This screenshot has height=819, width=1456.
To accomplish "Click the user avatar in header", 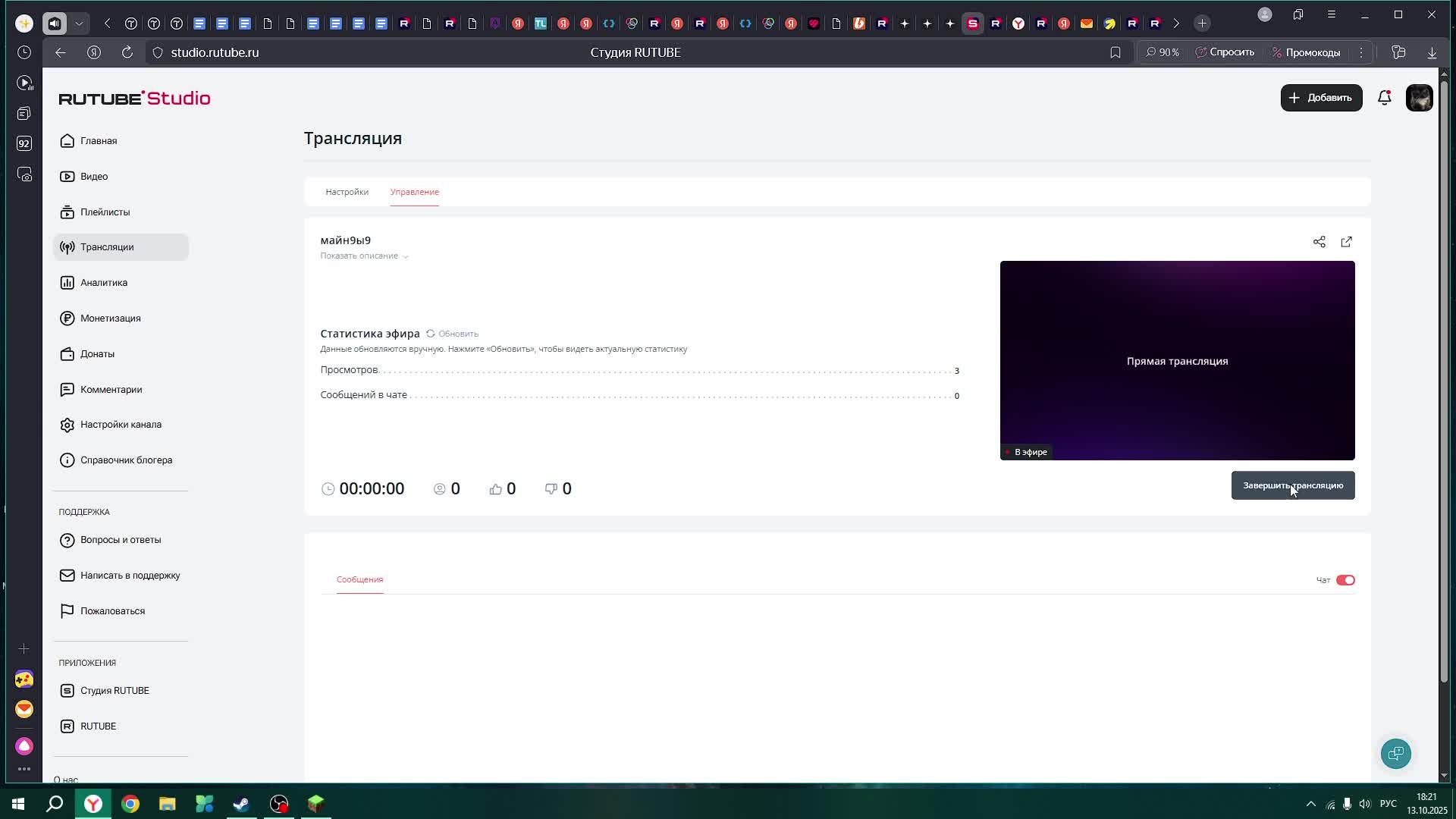I will coord(1419,98).
